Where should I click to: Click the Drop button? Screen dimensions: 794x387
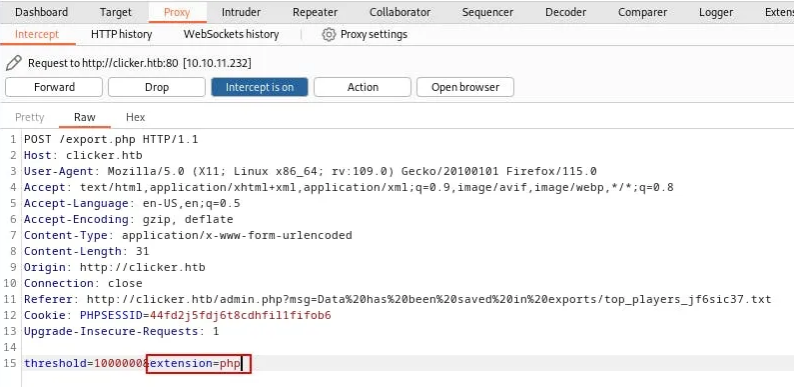click(156, 87)
